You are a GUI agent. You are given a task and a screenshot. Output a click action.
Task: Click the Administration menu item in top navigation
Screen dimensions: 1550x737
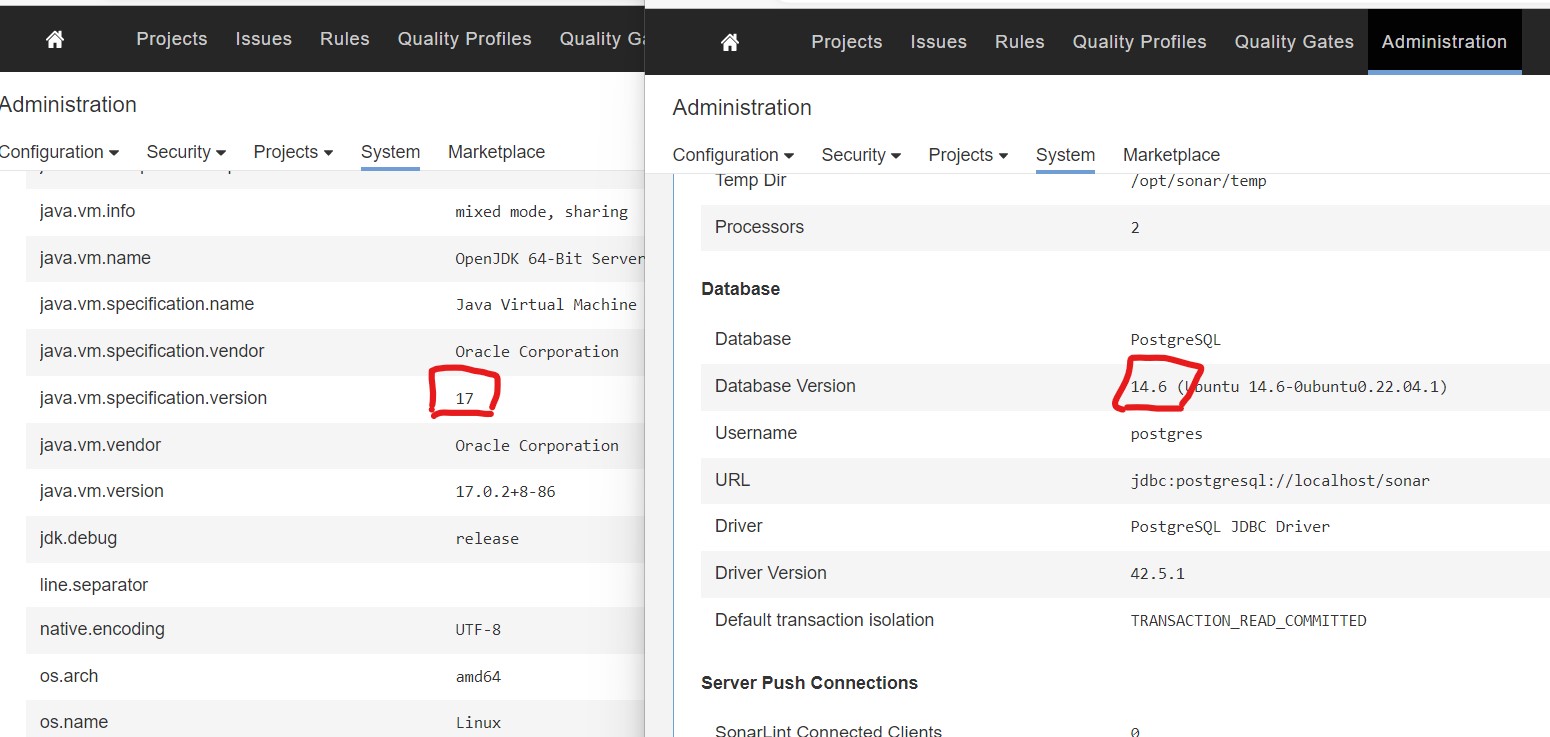[x=1444, y=41]
